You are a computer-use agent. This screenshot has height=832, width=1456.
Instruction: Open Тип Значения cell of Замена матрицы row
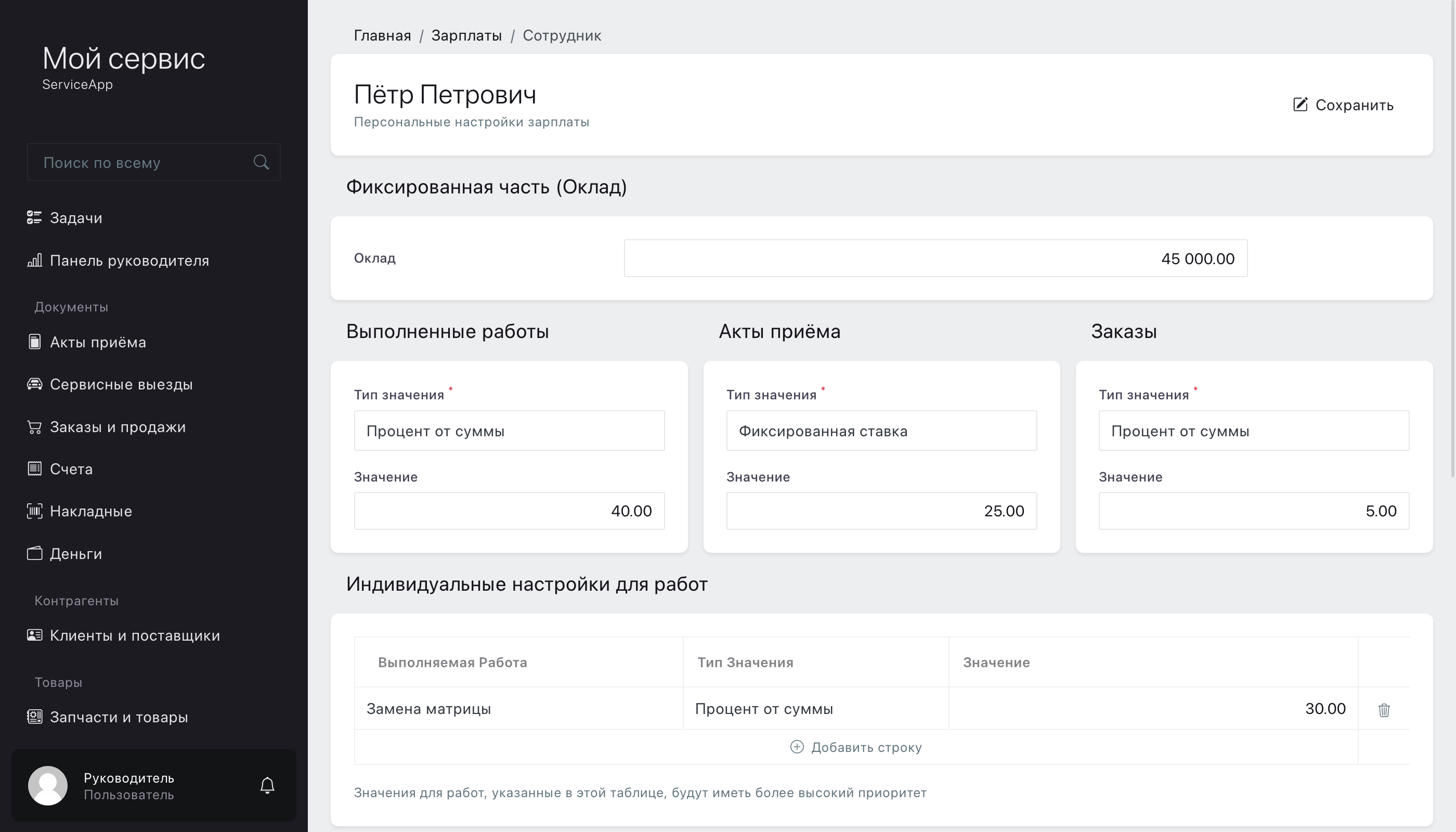[815, 709]
